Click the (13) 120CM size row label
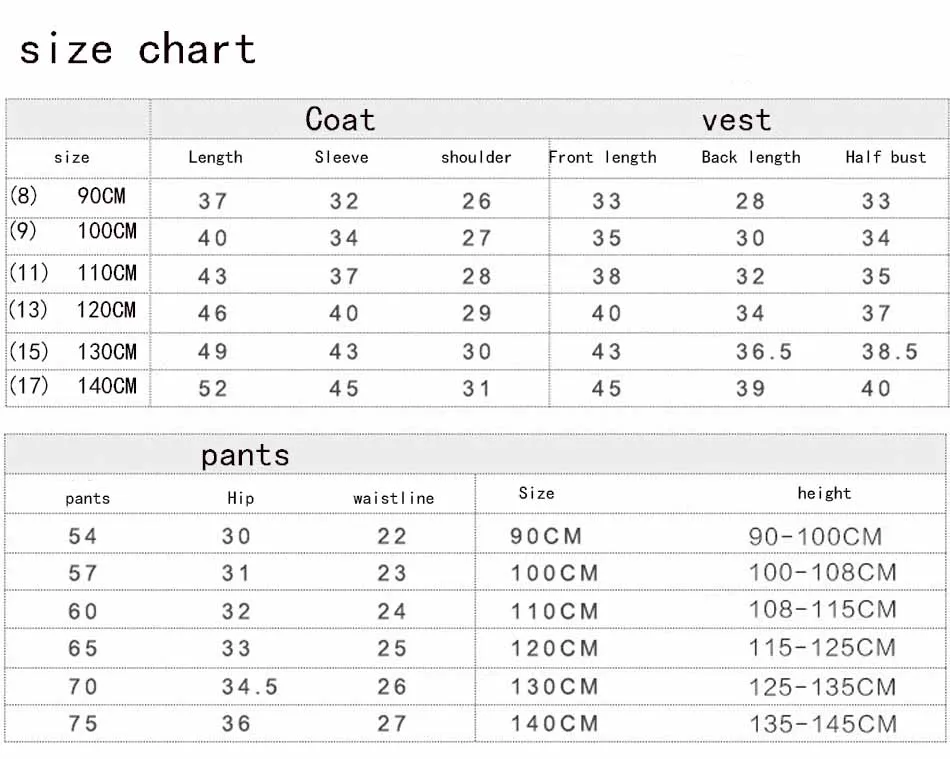Screen dimensions: 950x759 point(72,310)
